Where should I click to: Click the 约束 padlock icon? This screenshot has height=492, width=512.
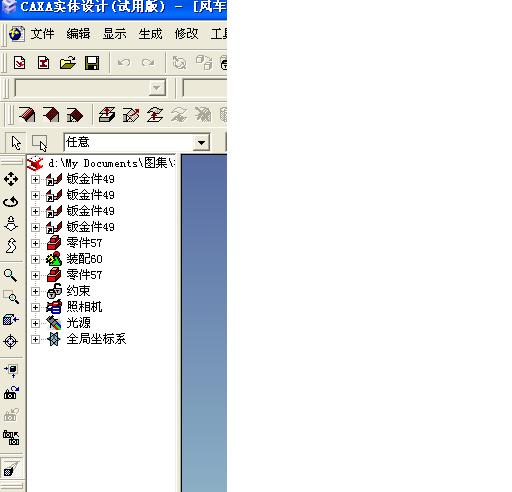(54, 291)
